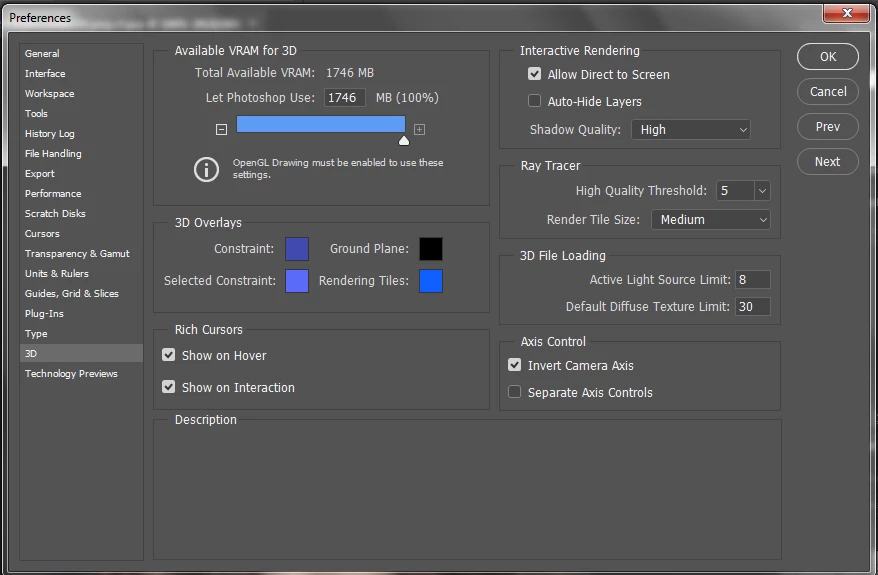This screenshot has width=878, height=575.
Task: Select Scratch Disks category
Action: pos(81,214)
